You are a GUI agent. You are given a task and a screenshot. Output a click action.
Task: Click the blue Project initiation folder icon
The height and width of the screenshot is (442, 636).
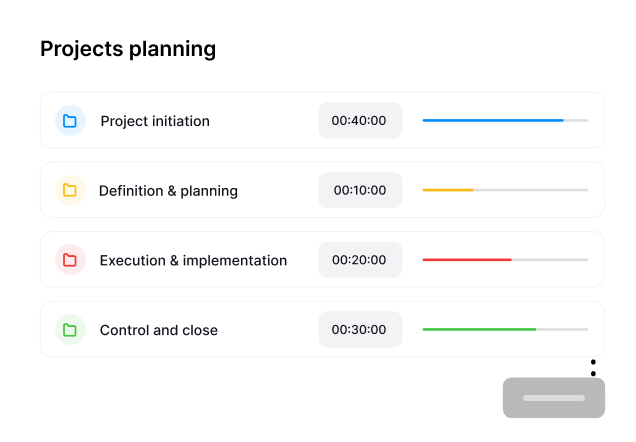point(70,120)
